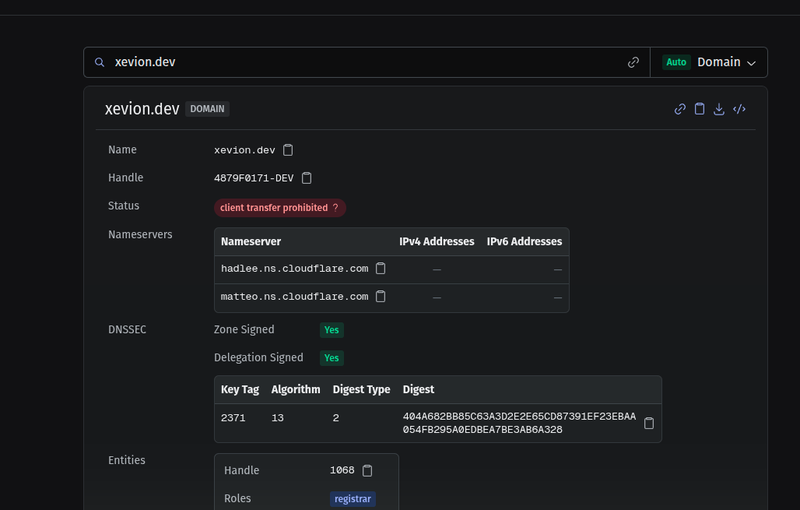800x510 pixels.
Task: Click the chevron next to Domain
Action: tap(751, 63)
